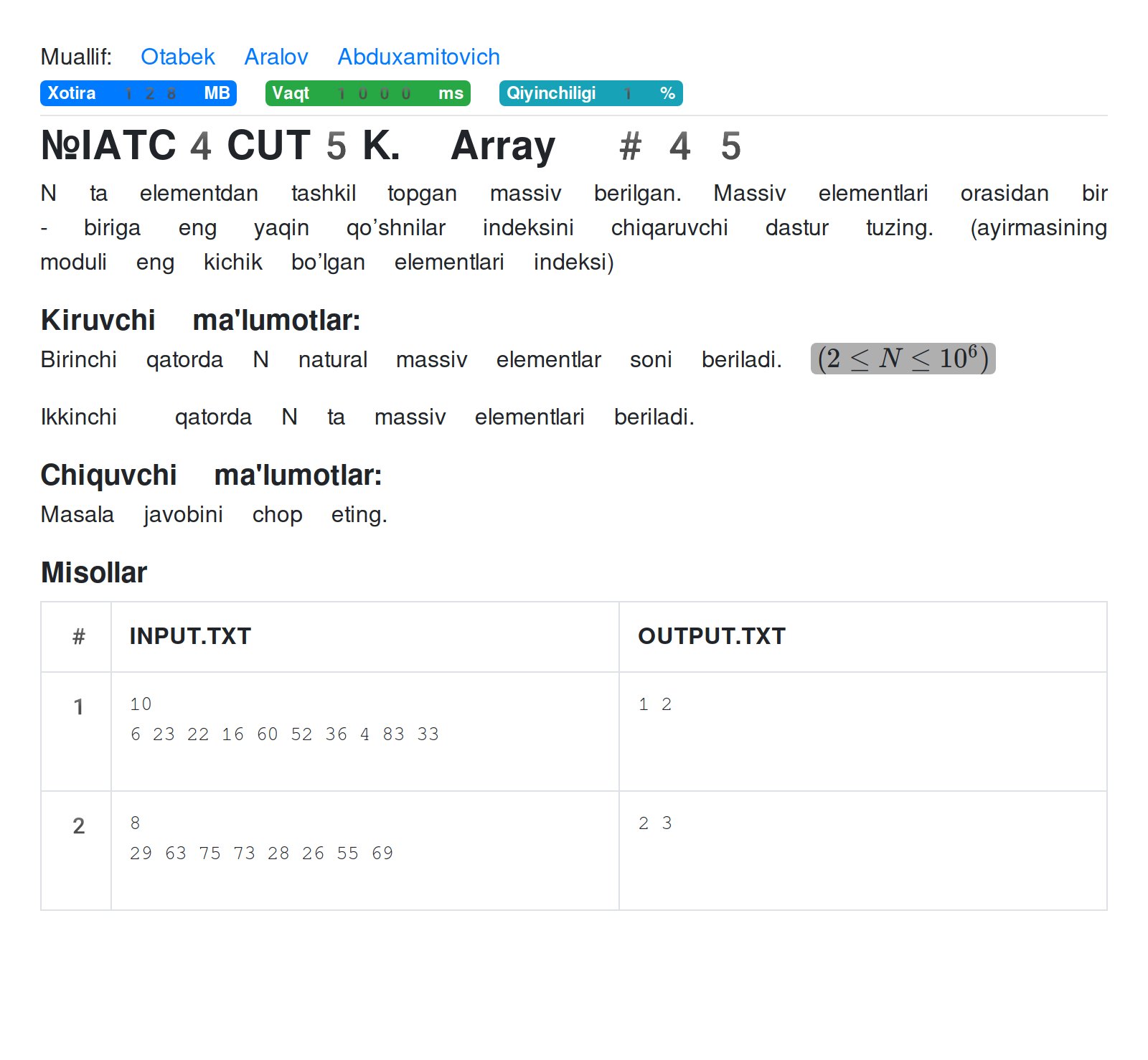Click example 2 output "2 3"
This screenshot has height=1060, width=1148.
click(655, 823)
